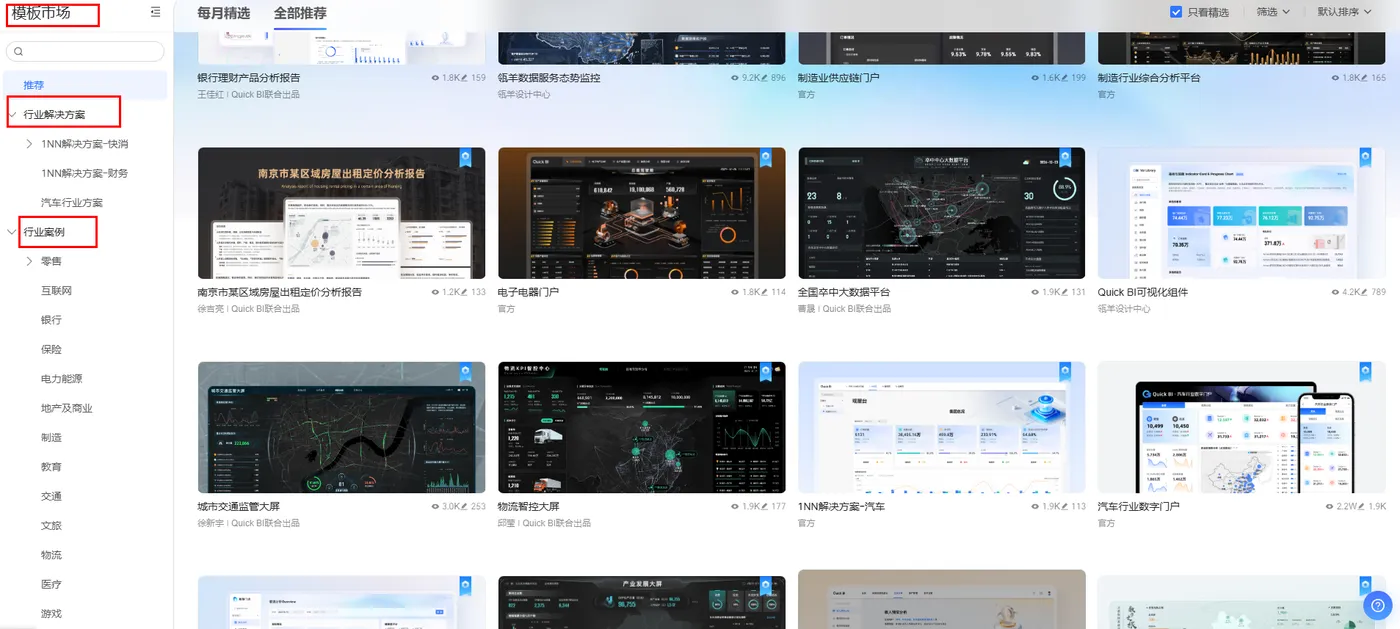Click the pencil usage icon for 1NN解决方案-汽车
Viewport: 1400px width, 629px height.
1065,506
